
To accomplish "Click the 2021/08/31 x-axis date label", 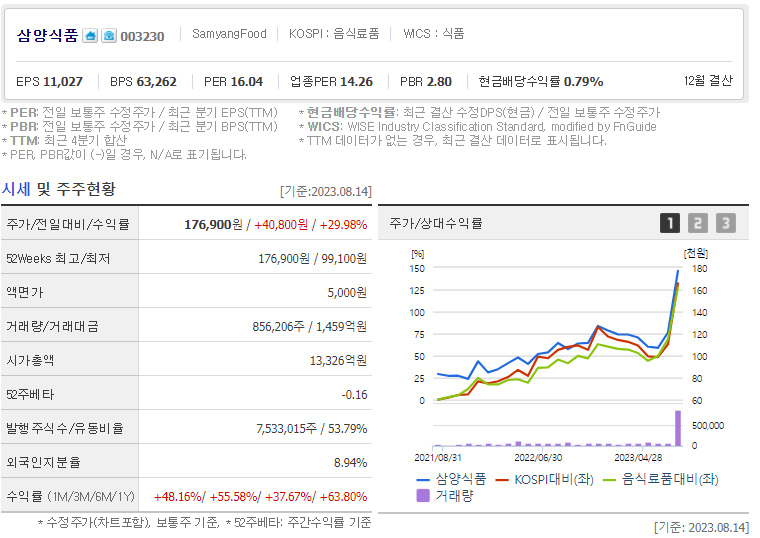I will pos(438,458).
